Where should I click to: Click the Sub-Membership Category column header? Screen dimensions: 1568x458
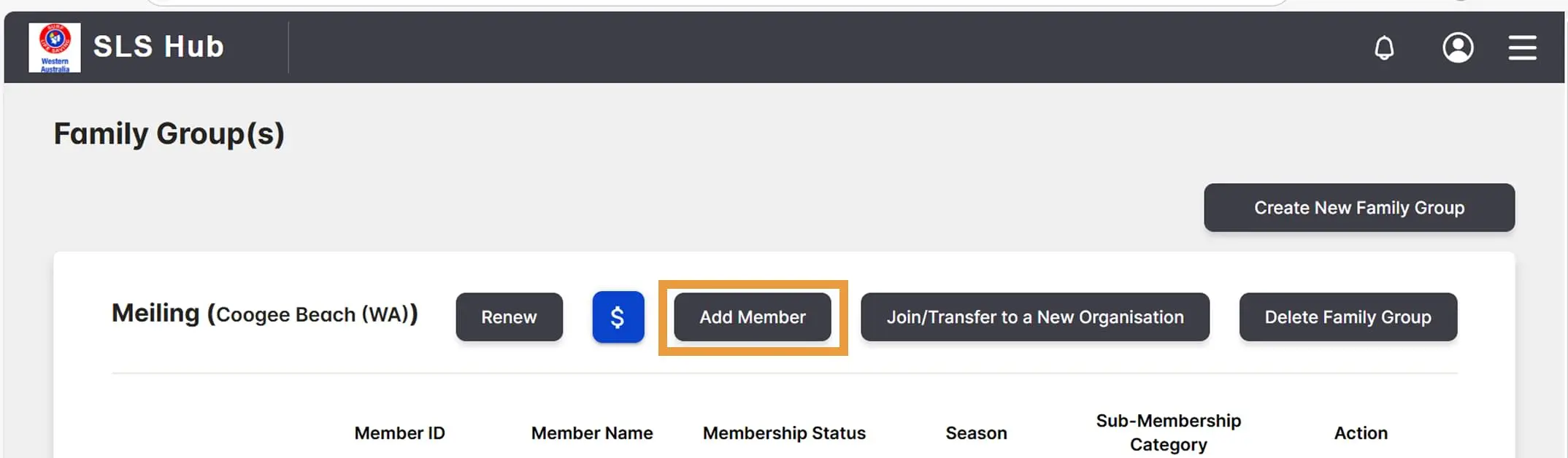click(x=1168, y=432)
